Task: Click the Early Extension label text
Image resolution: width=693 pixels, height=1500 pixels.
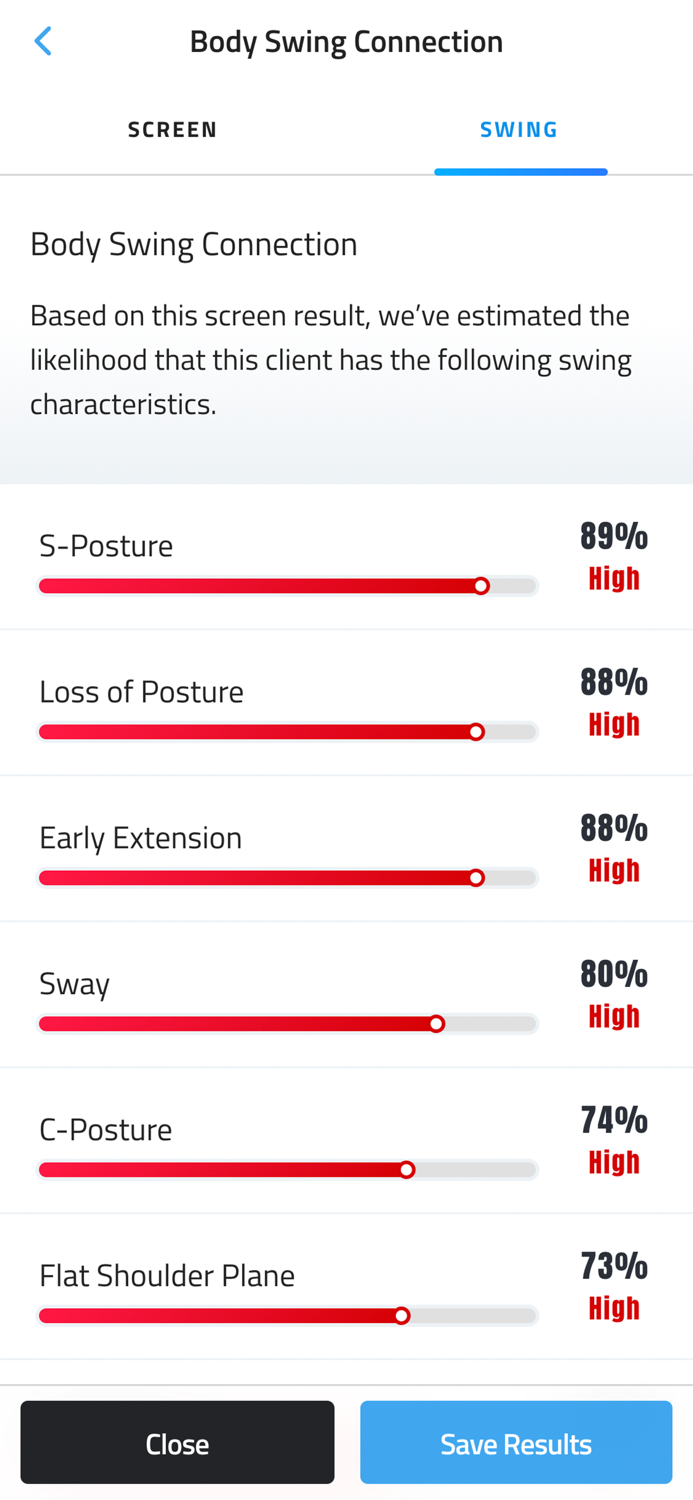Action: tap(140, 836)
